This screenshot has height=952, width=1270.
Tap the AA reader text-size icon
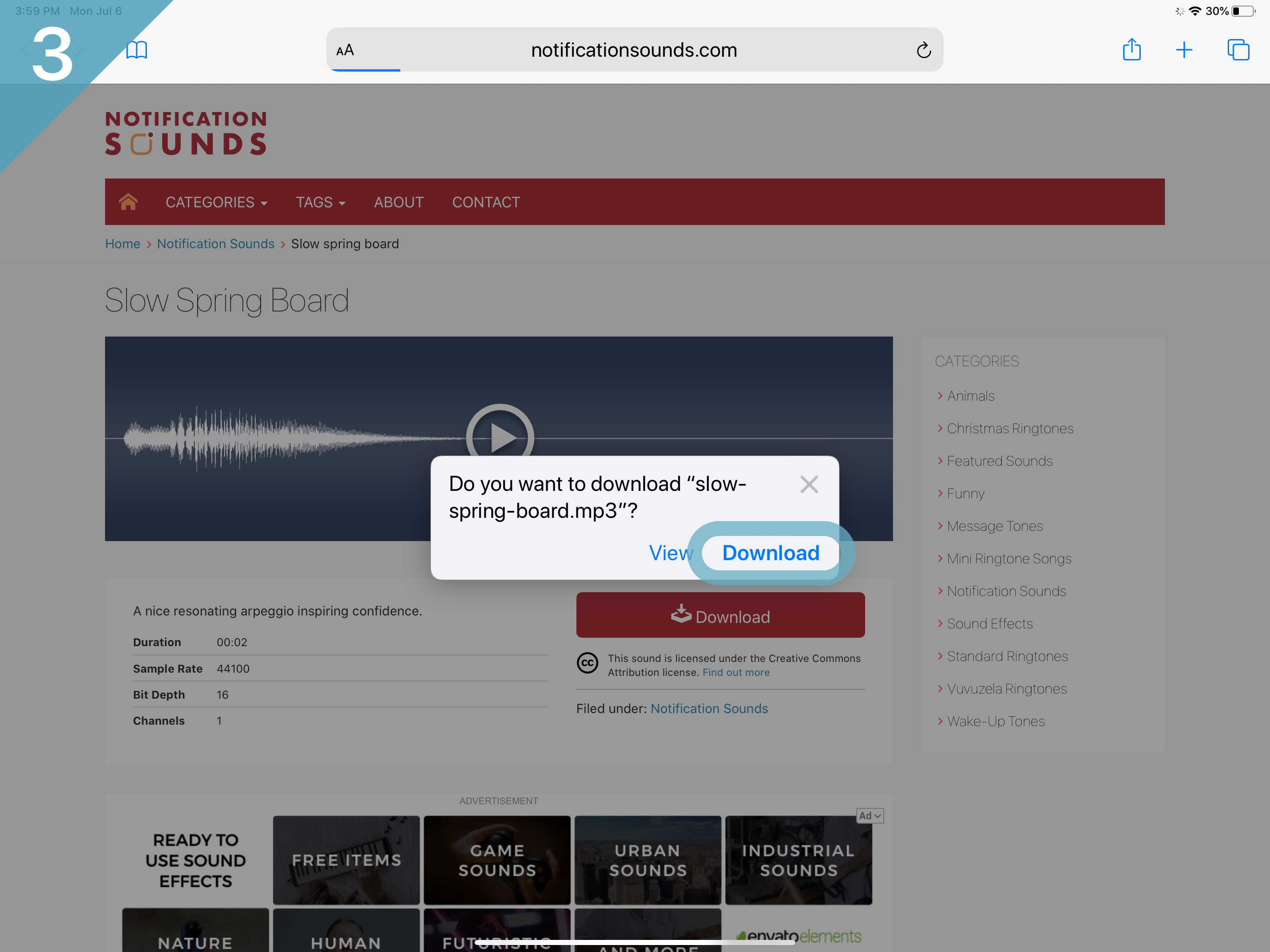(x=345, y=50)
